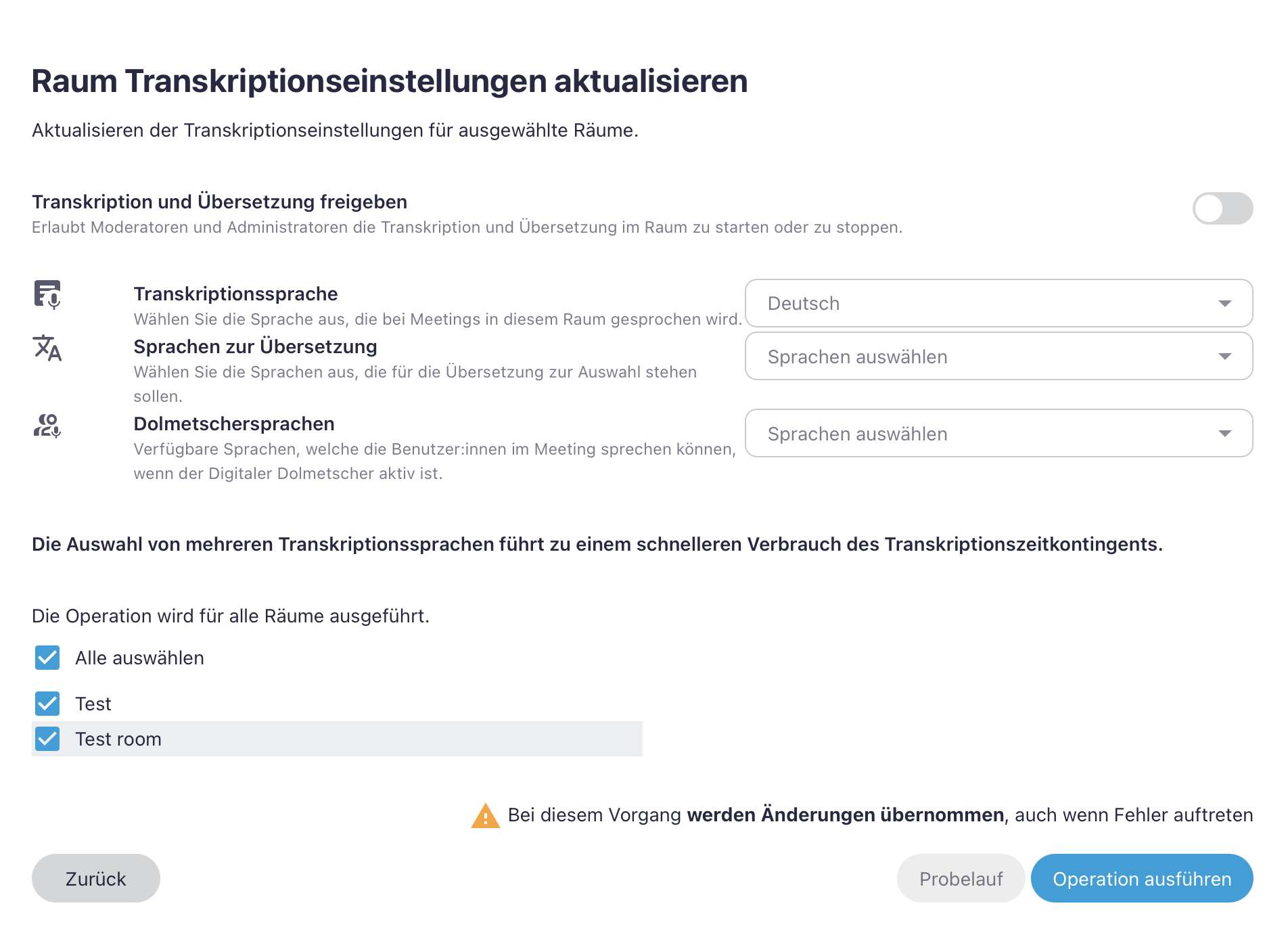
Task: Uncheck the Alle auswählen checkbox
Action: [46, 657]
